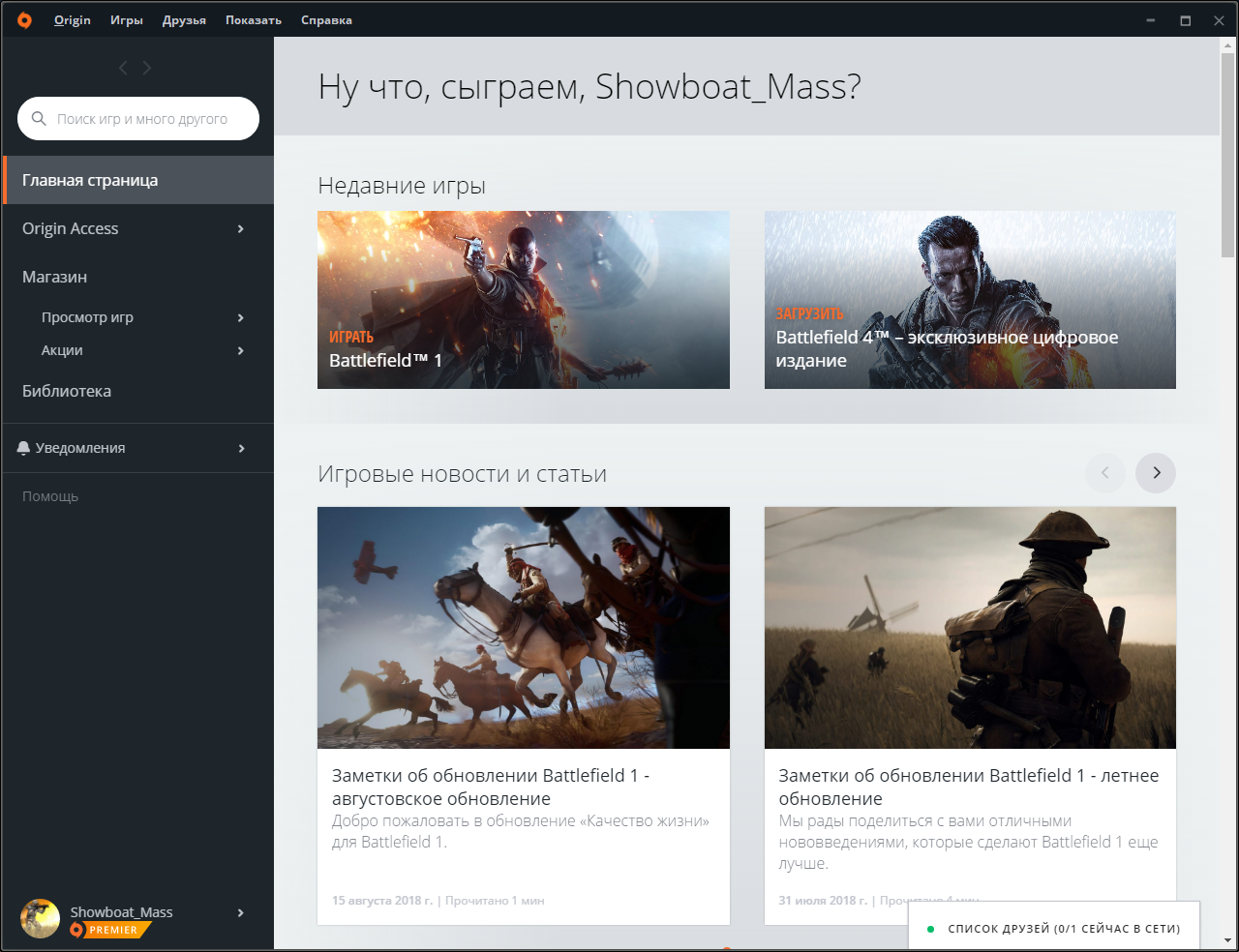The width and height of the screenshot is (1239, 952).
Task: Maximize the Origin window
Action: click(x=1185, y=20)
